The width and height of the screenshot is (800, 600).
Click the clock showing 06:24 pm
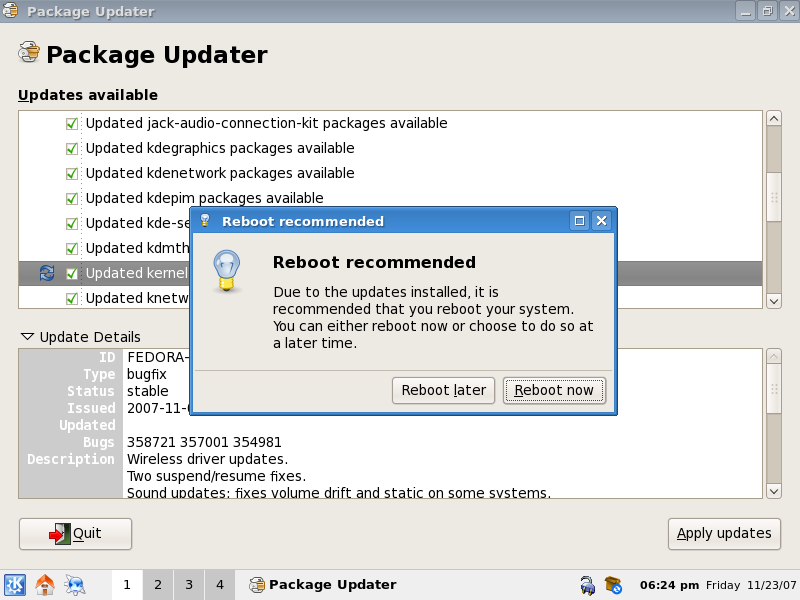[x=669, y=585]
